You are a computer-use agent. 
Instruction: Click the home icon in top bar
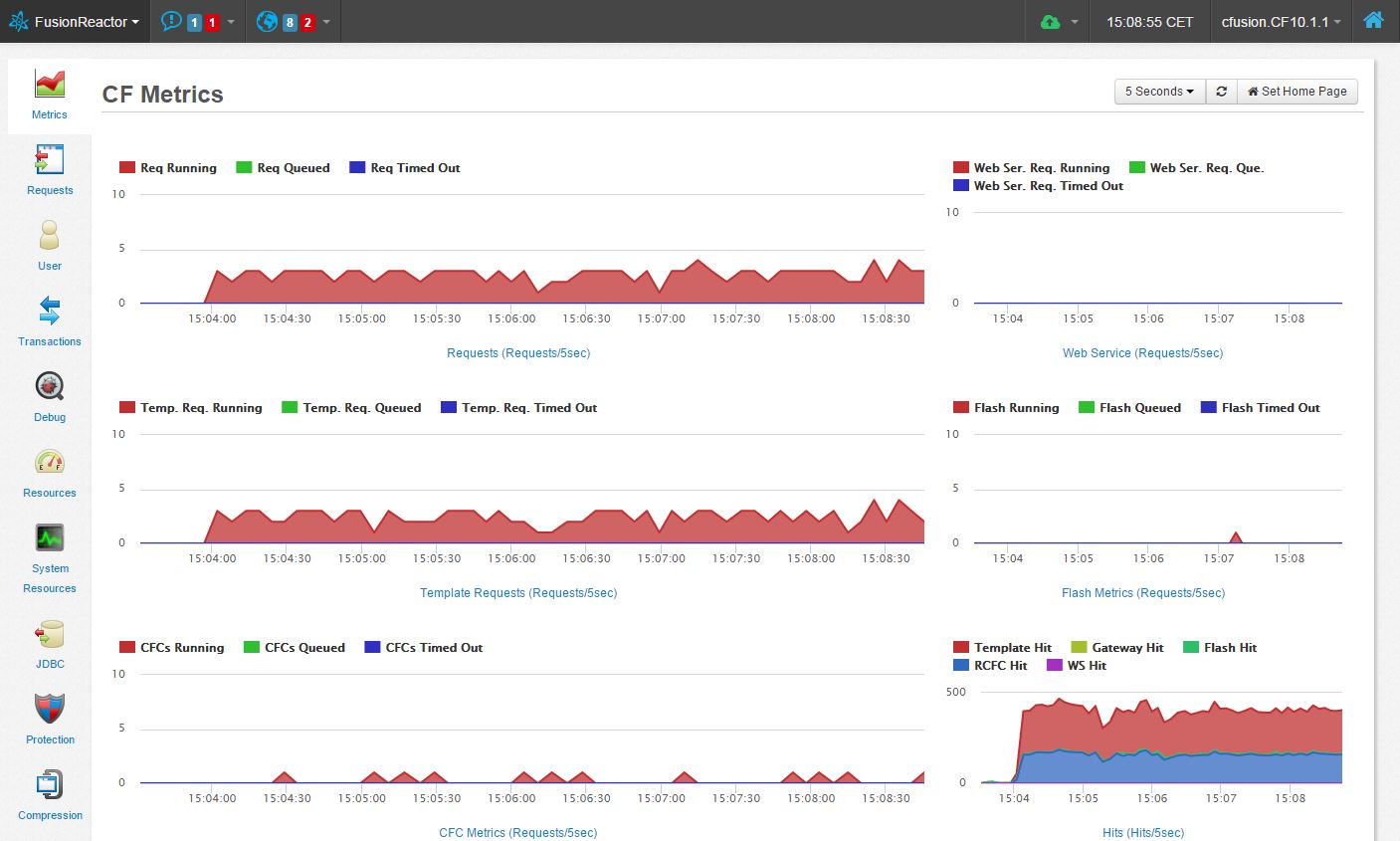[x=1373, y=21]
